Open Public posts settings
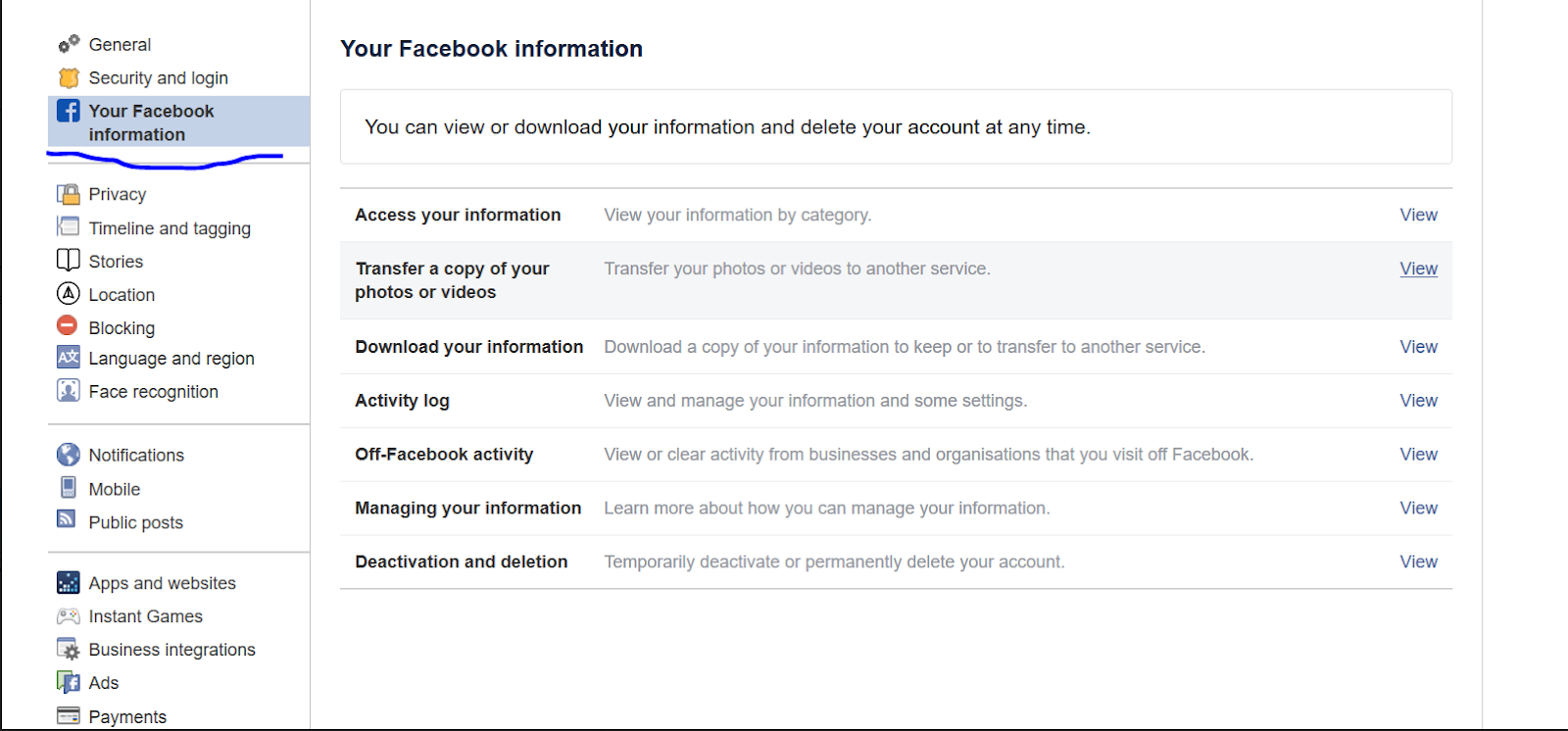 [x=135, y=522]
